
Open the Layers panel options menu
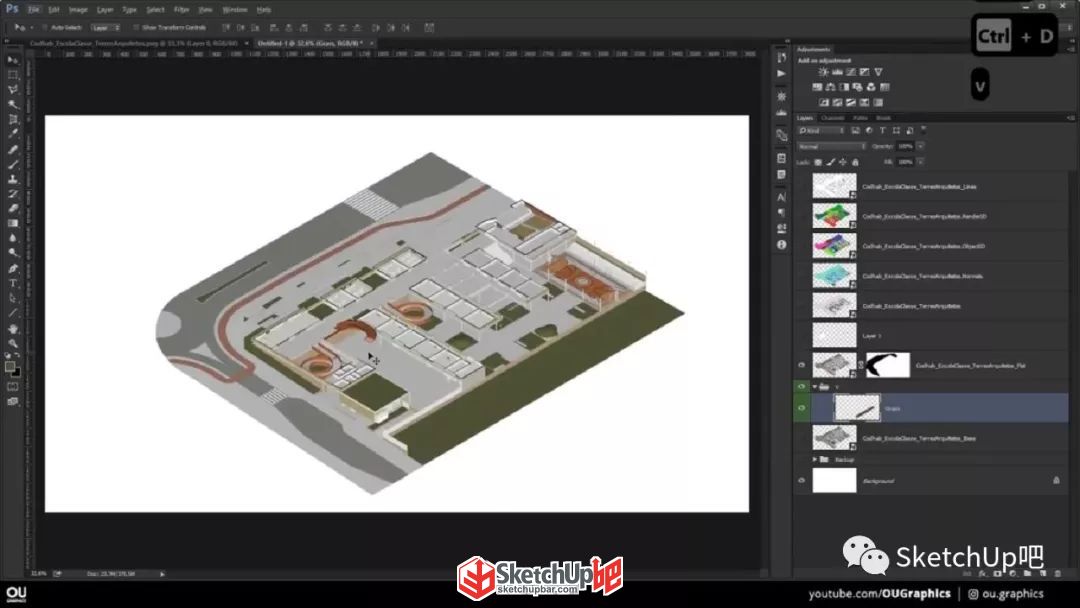[1070, 118]
